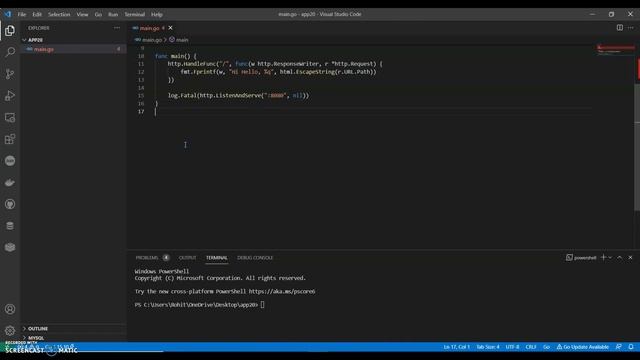
Task: Open the Run menu
Action: [113, 14]
